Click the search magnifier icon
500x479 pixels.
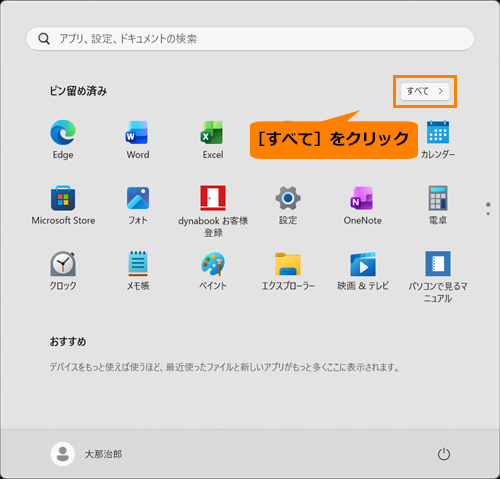point(44,39)
